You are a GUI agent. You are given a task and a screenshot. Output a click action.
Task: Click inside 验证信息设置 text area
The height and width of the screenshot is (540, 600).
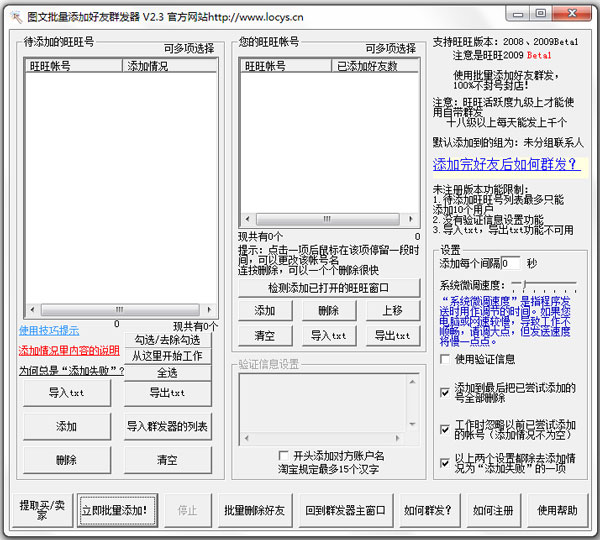click(323, 403)
